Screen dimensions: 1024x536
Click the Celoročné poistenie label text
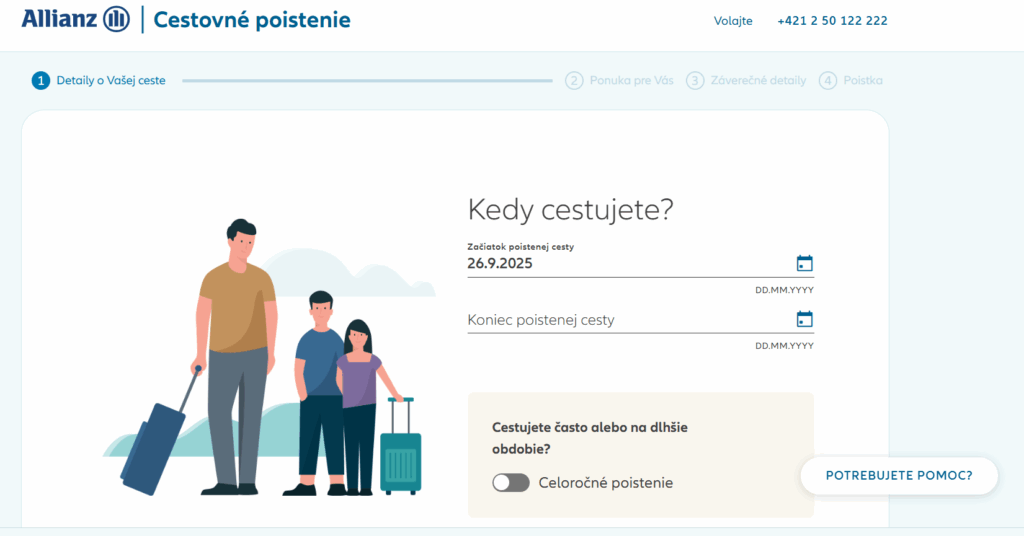pyautogui.click(x=606, y=483)
